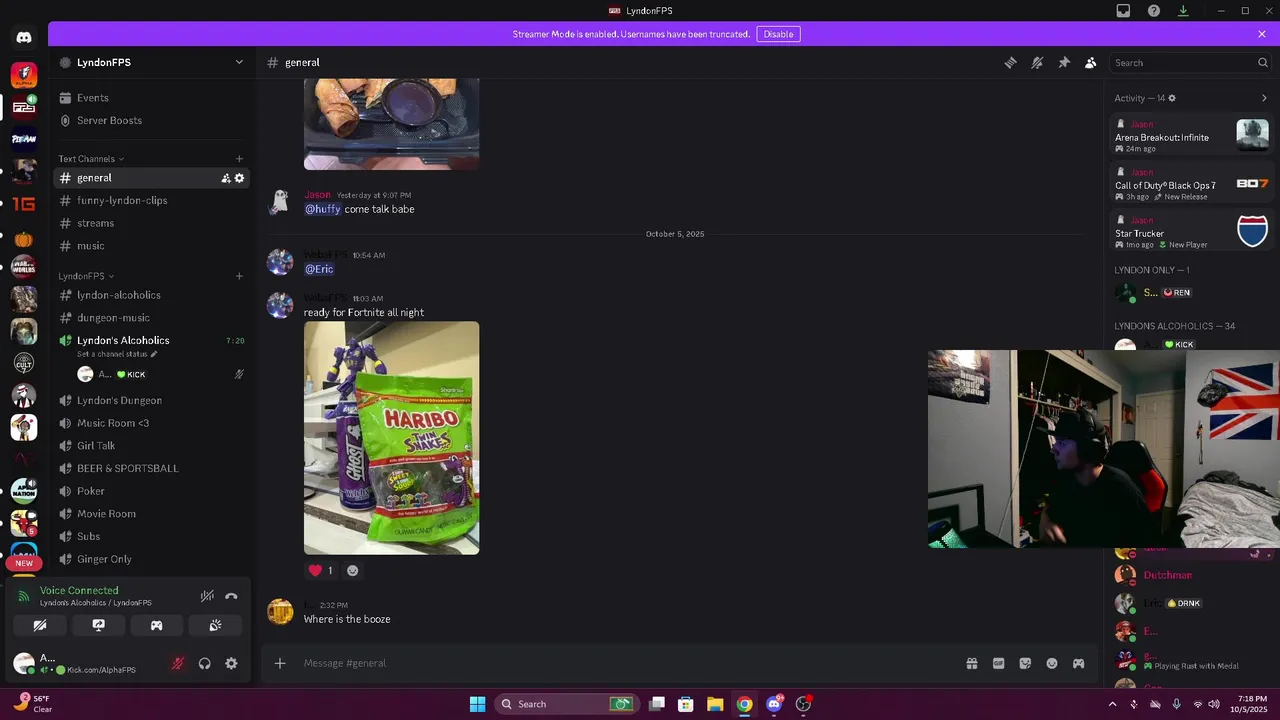Open apps launcher controller icon in message bar

pos(1079,663)
